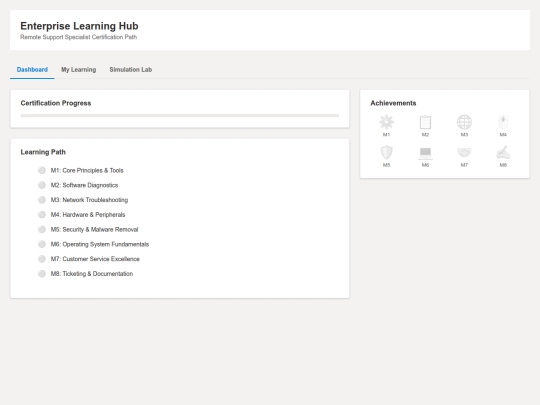Select the status circle for M7 Customer Service
540x405 pixels.
click(42, 259)
